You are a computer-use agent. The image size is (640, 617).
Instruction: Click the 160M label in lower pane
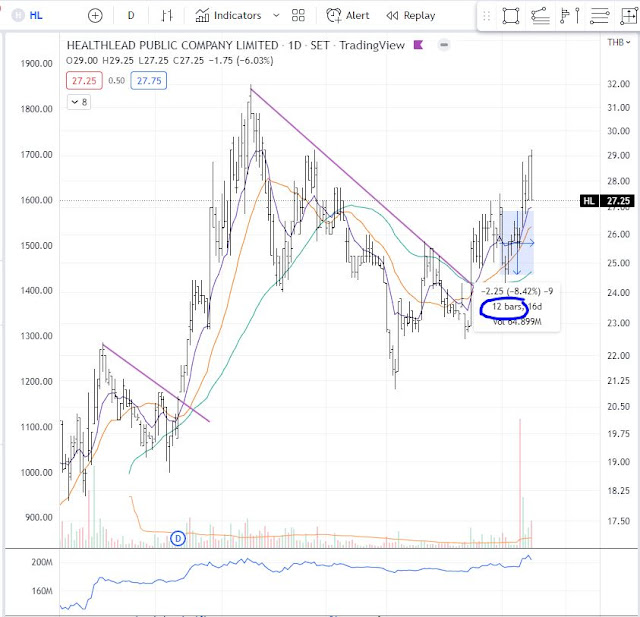(42, 591)
